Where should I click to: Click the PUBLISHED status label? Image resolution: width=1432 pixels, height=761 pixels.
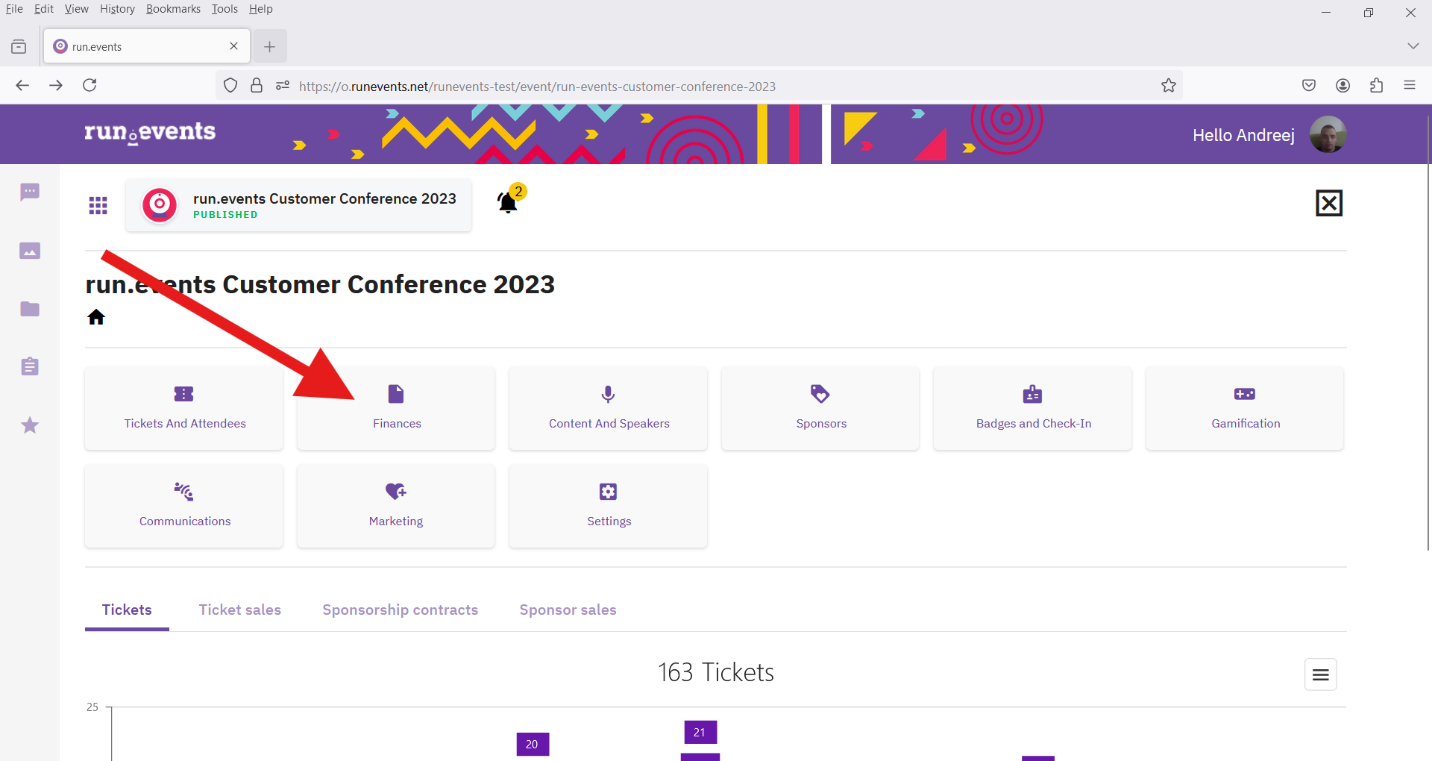(225, 215)
